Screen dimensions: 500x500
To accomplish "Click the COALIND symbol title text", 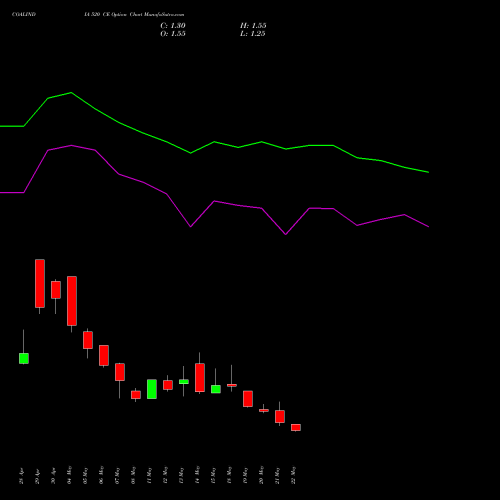I will click(24, 15).
